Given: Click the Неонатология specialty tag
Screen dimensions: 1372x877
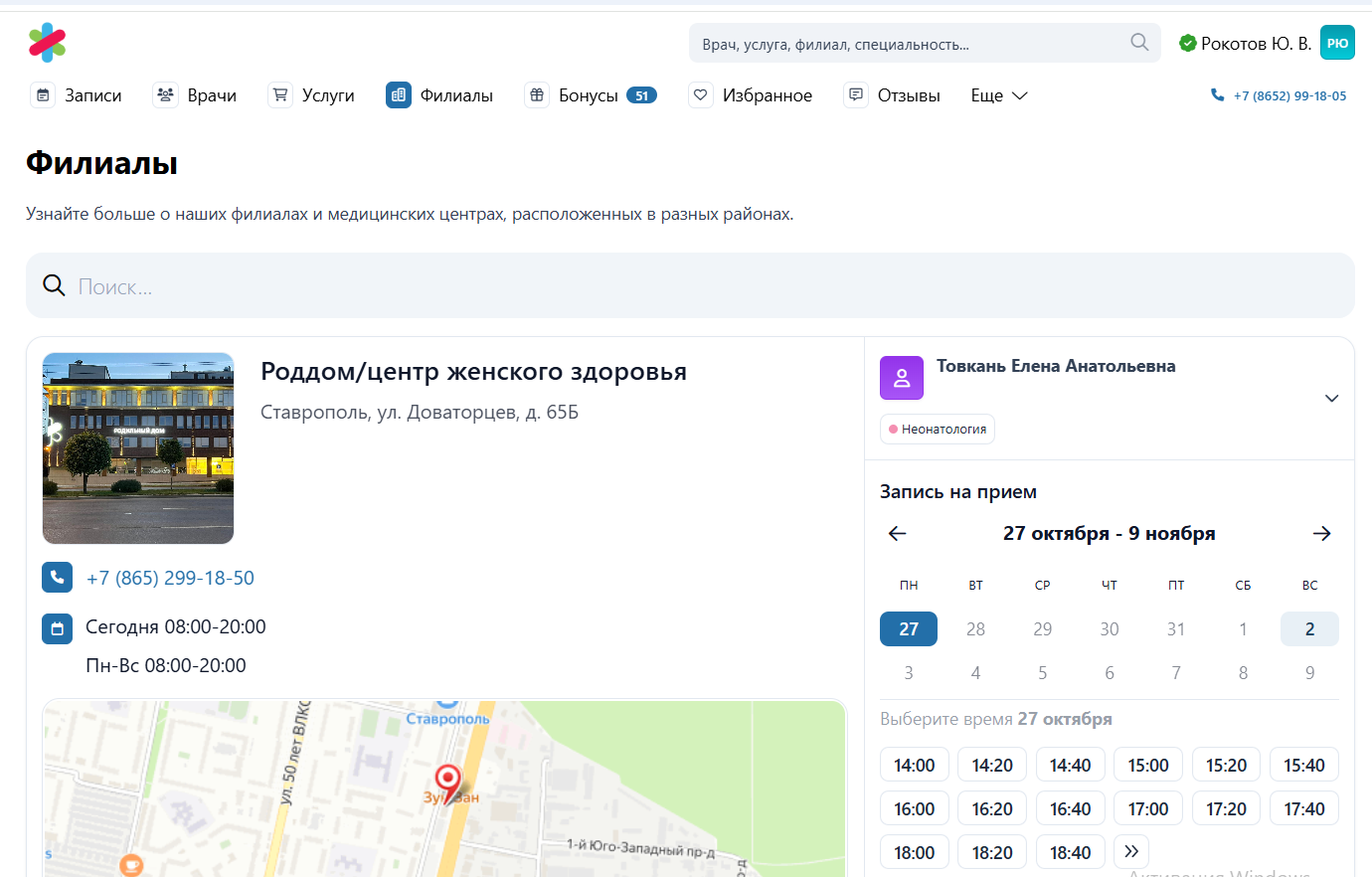Looking at the screenshot, I should pos(937,430).
